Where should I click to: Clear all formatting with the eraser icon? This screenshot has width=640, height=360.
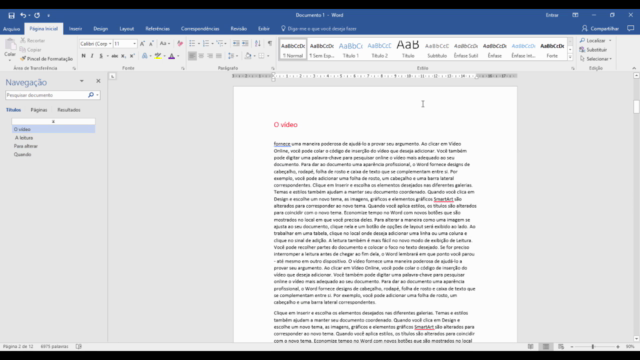(180, 44)
